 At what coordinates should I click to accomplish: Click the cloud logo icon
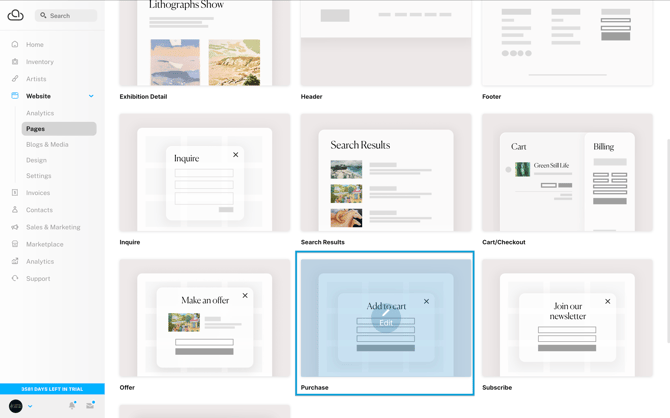point(15,15)
